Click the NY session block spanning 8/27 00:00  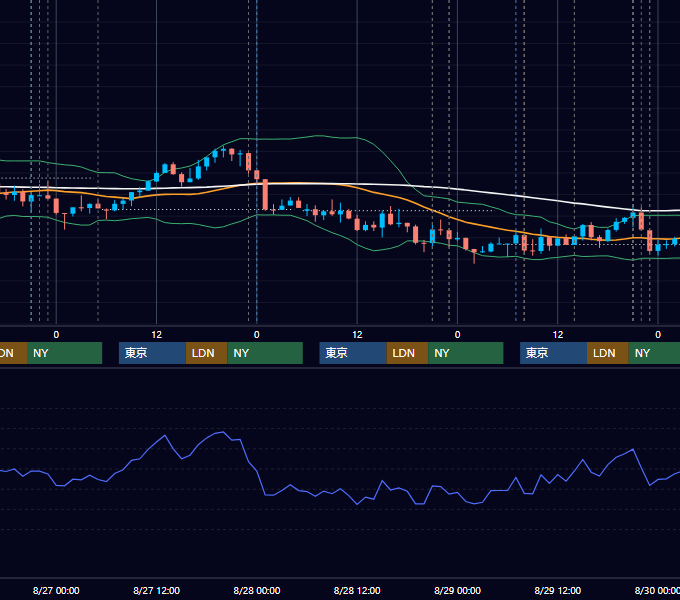tap(65, 353)
